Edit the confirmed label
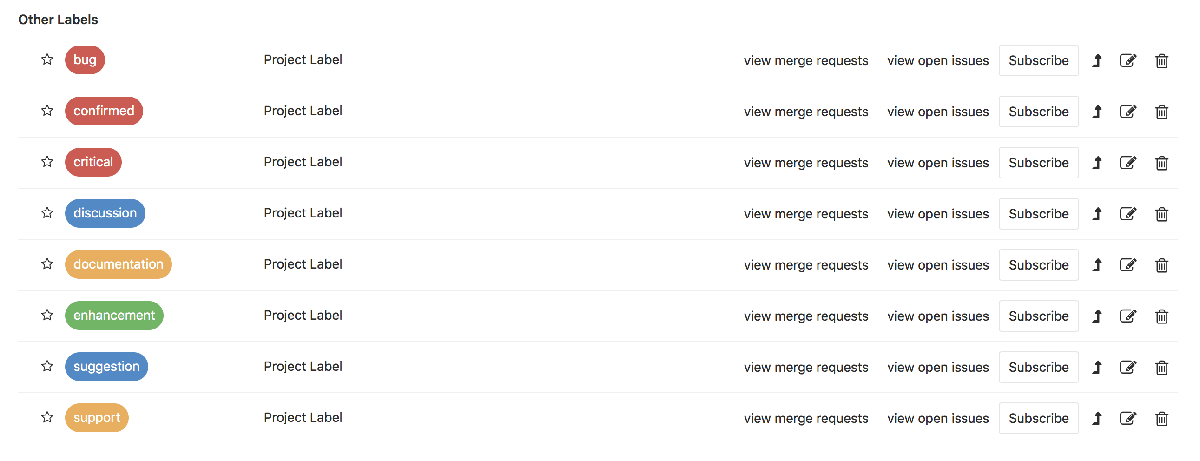This screenshot has height=461, width=1200. coord(1128,112)
